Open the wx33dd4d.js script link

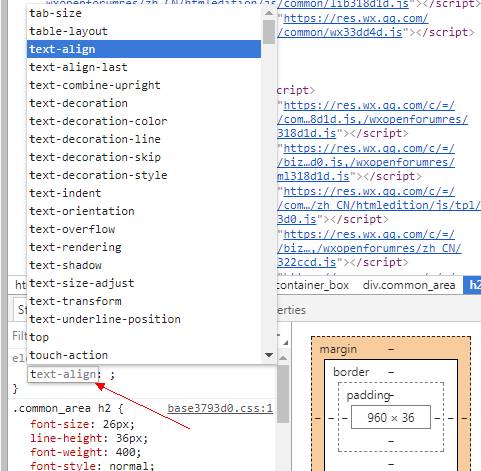(x=339, y=32)
